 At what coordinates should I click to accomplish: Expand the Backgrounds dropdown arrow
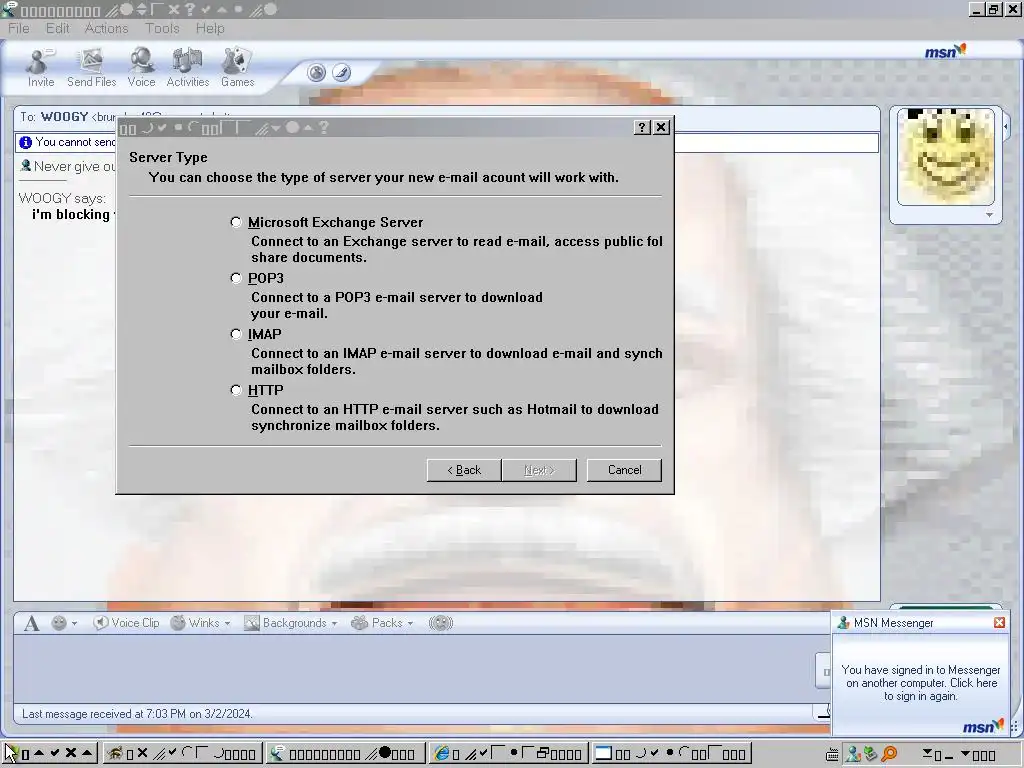click(x=334, y=624)
